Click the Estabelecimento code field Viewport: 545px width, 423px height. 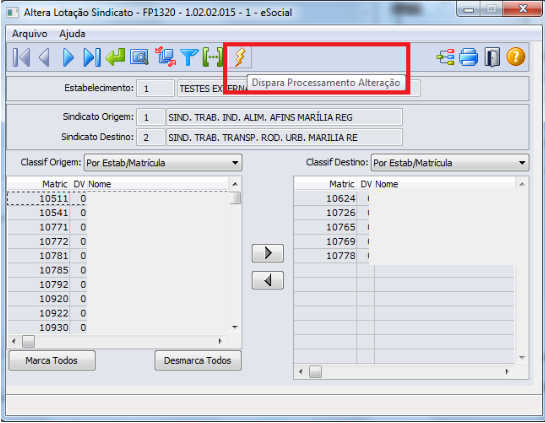pyautogui.click(x=155, y=88)
